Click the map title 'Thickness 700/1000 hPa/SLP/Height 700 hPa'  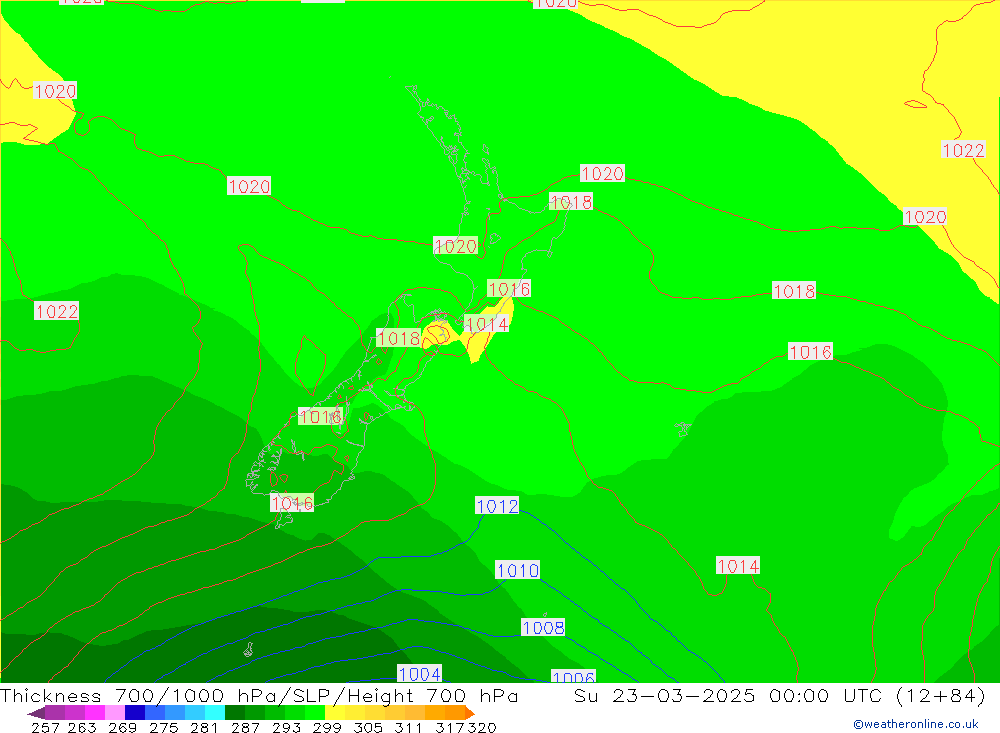point(259,695)
